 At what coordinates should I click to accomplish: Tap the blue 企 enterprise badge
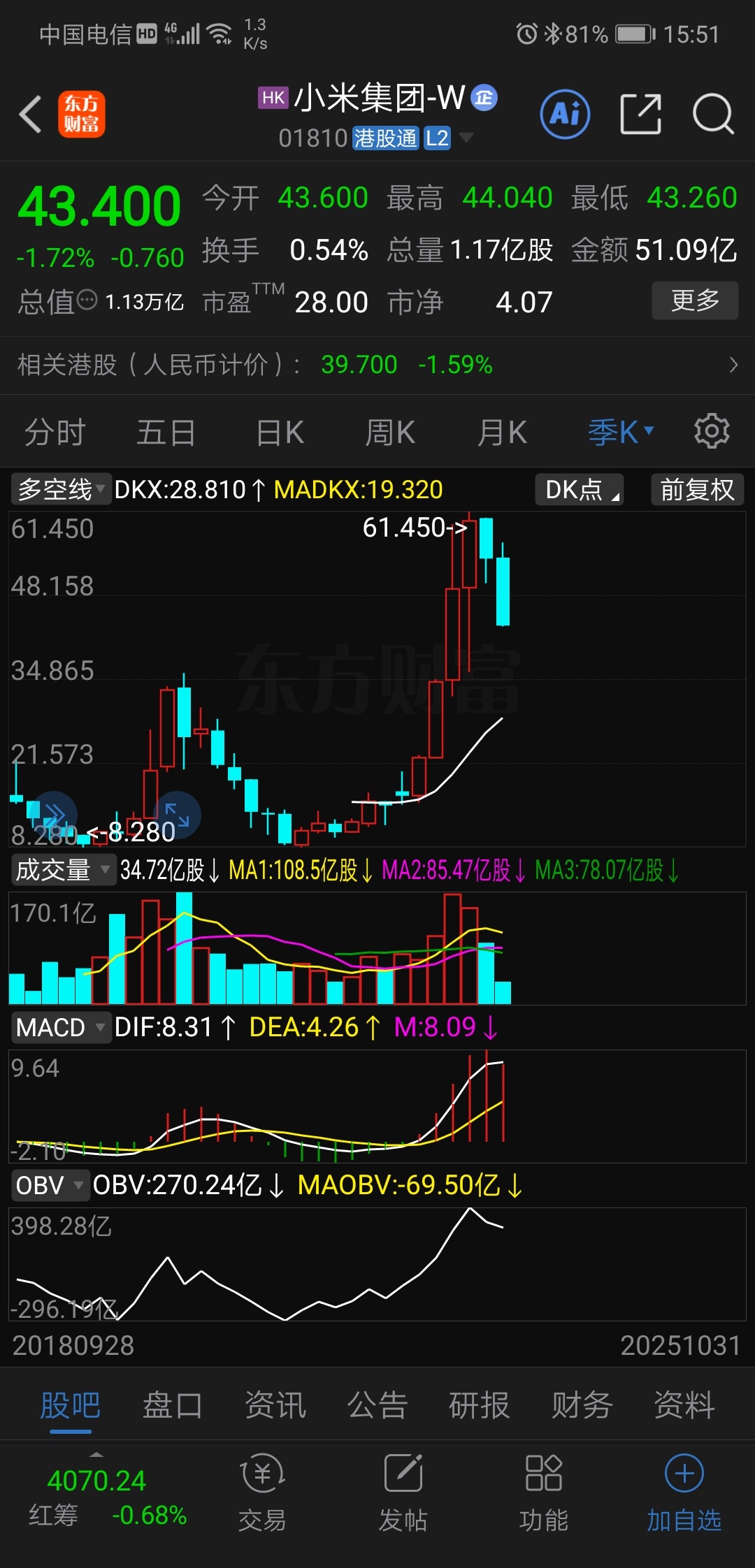(484, 98)
